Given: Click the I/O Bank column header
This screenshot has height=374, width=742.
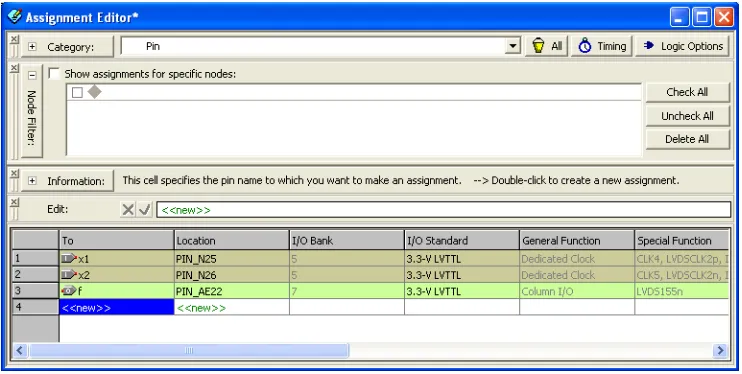Looking at the screenshot, I should (347, 240).
